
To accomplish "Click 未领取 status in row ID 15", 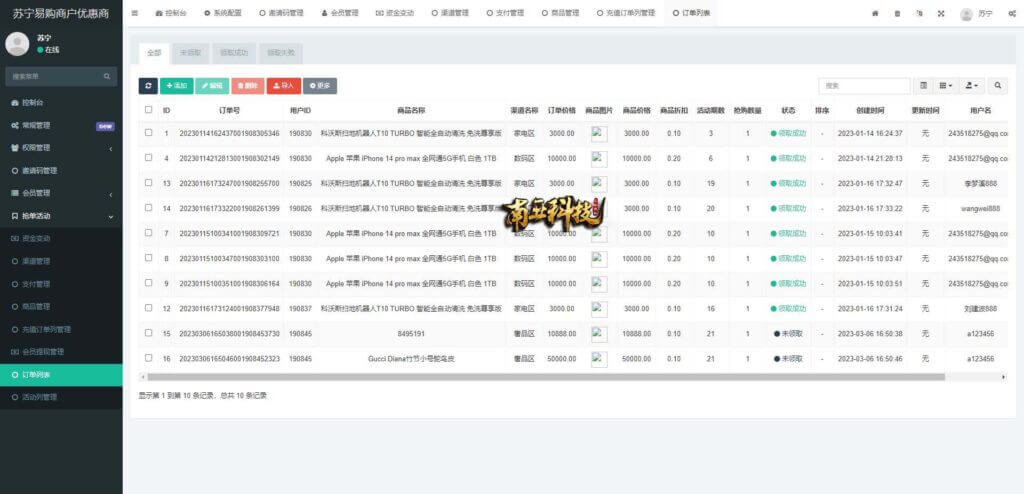I will (788, 334).
